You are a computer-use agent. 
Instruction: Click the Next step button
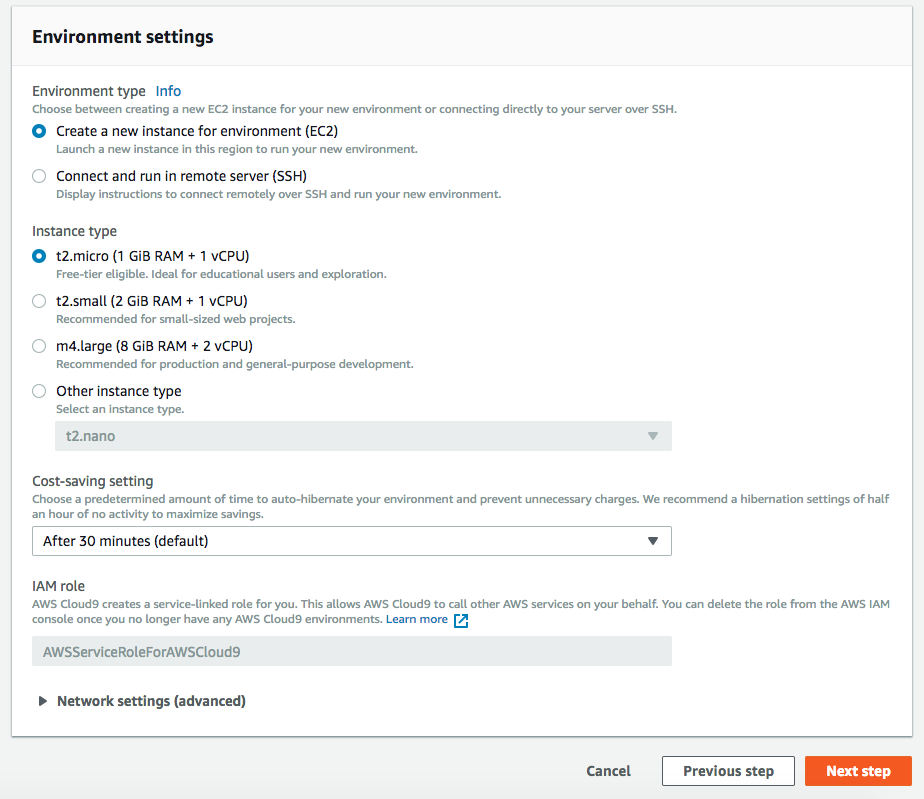[x=858, y=771]
